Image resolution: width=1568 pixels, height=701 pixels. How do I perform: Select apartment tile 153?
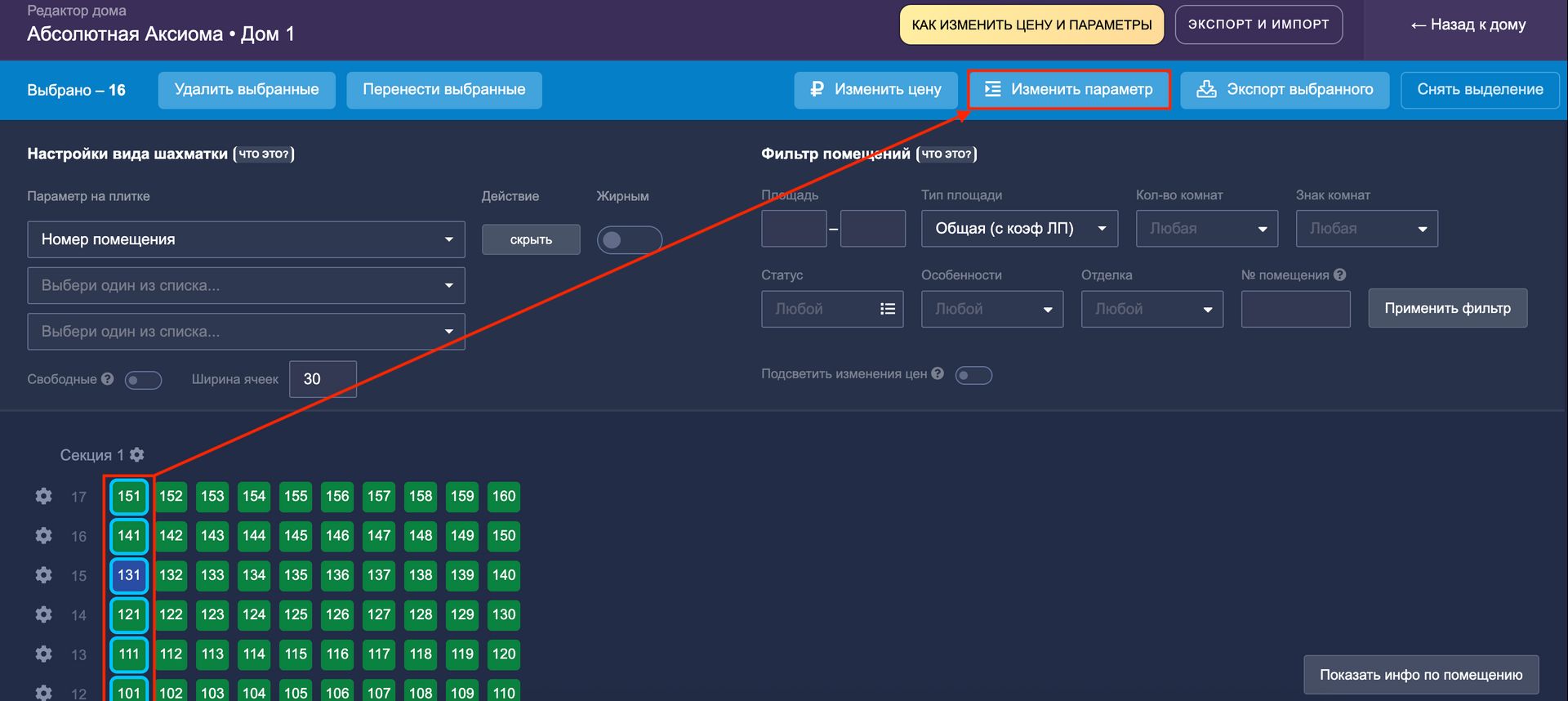(212, 496)
